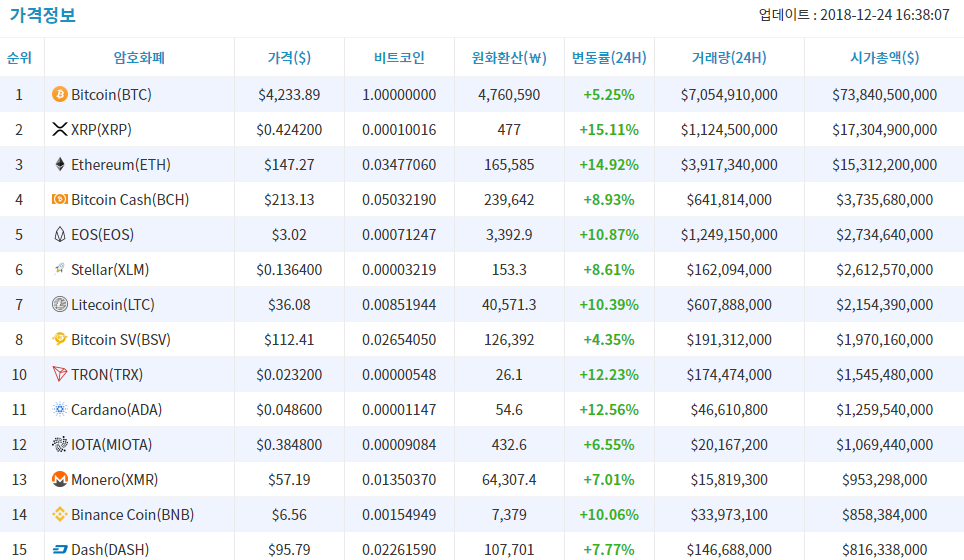The width and height of the screenshot is (964, 560).
Task: Open the XRP(XRP) coin link
Action: pos(101,130)
